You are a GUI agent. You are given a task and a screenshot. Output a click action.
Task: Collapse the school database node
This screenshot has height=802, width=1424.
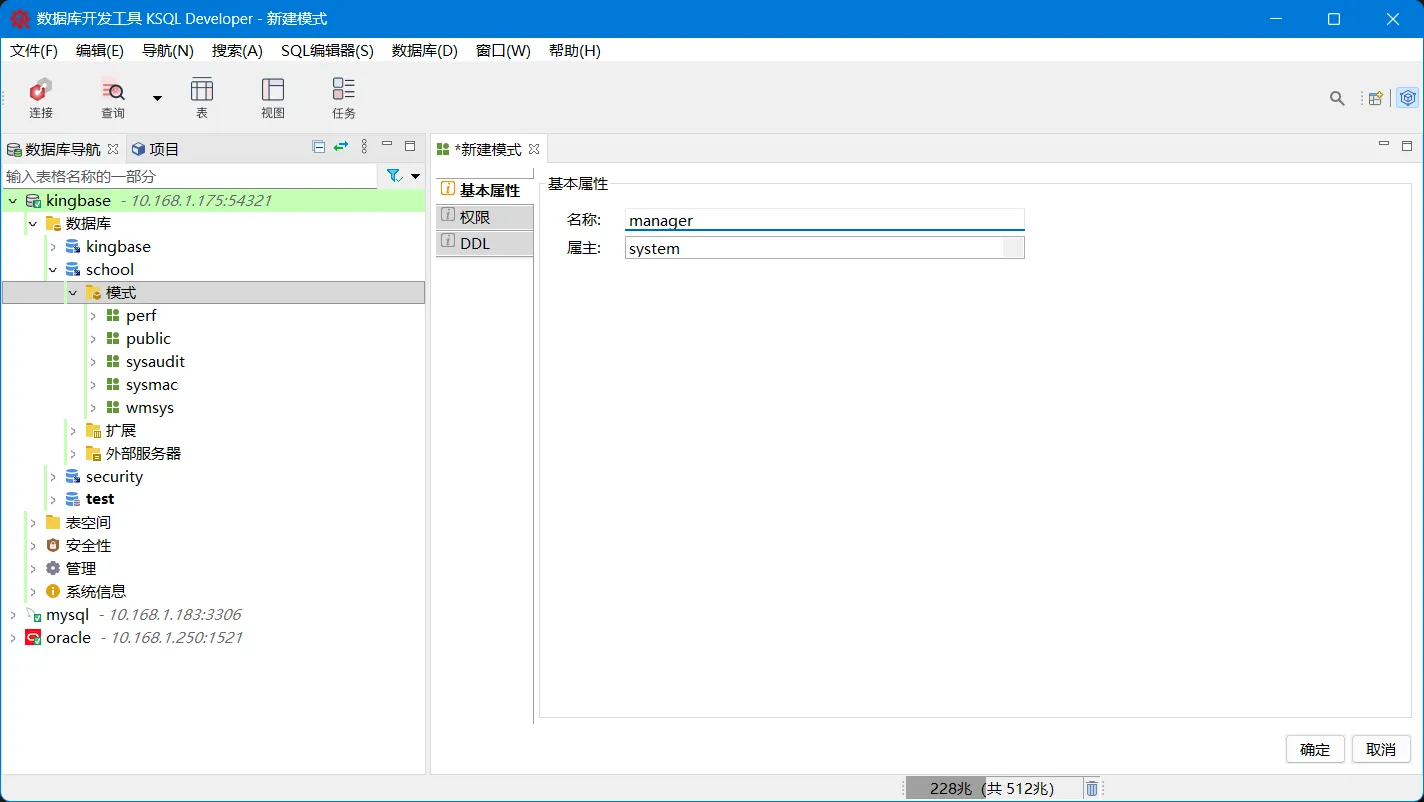52,269
